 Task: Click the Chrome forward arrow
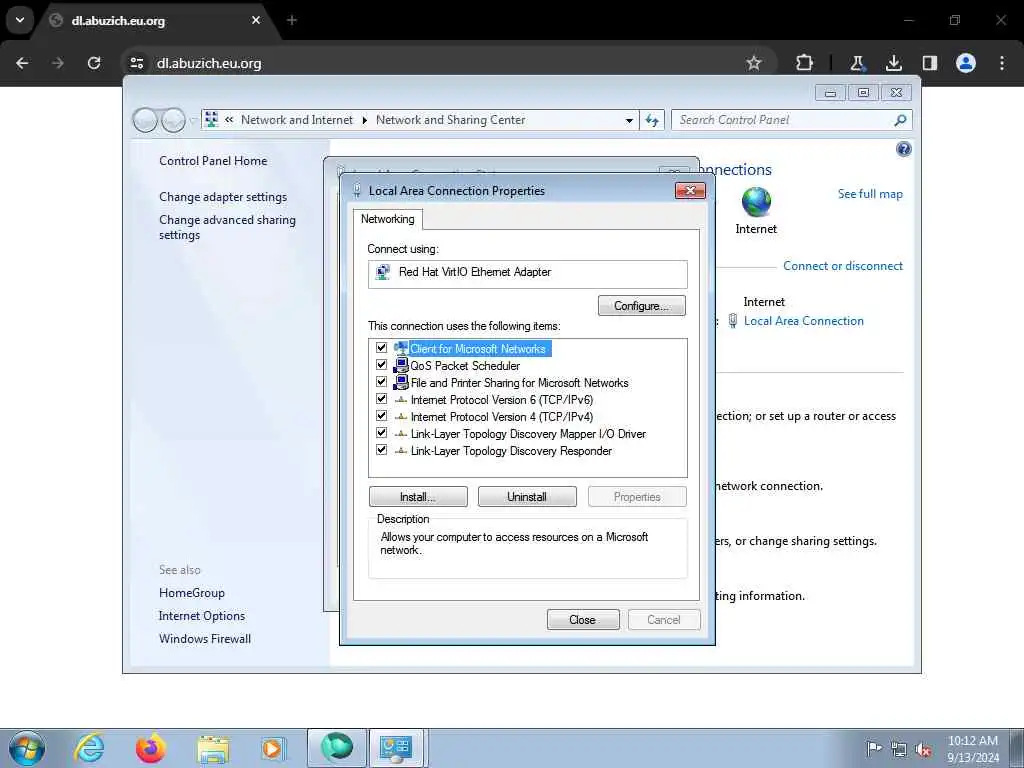[x=58, y=63]
